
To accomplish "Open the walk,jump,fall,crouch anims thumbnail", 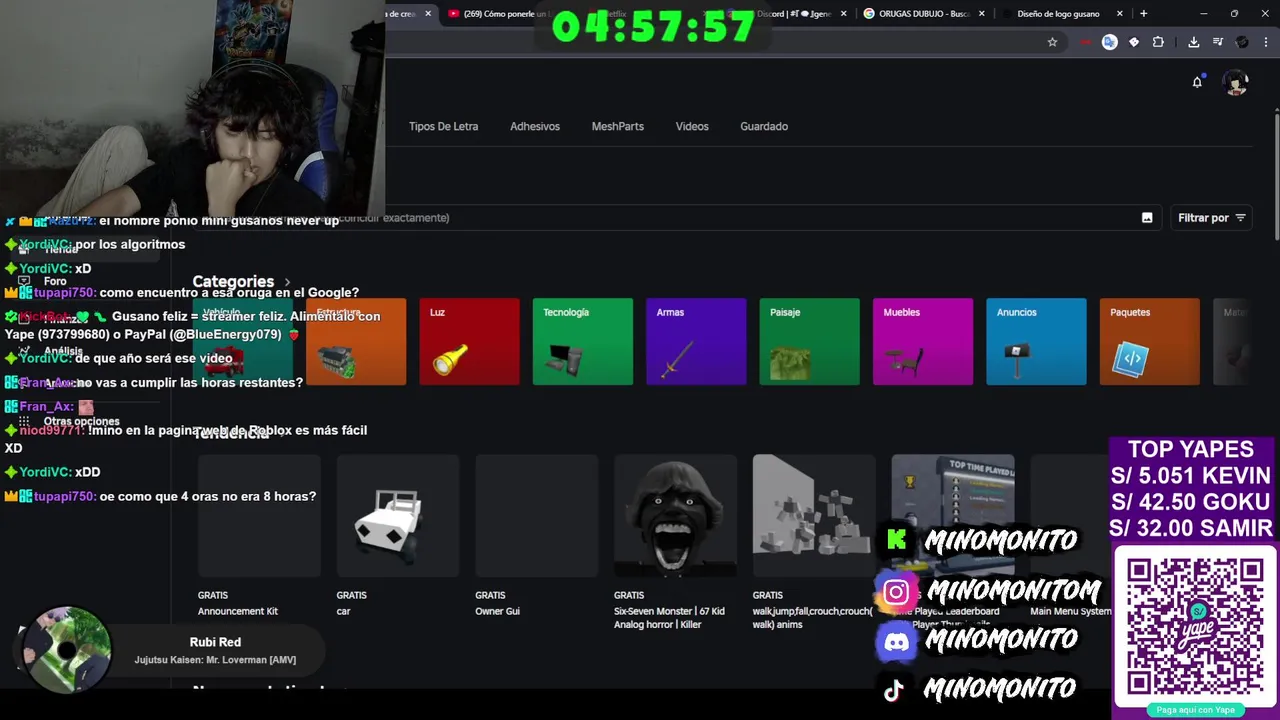I will coord(814,516).
